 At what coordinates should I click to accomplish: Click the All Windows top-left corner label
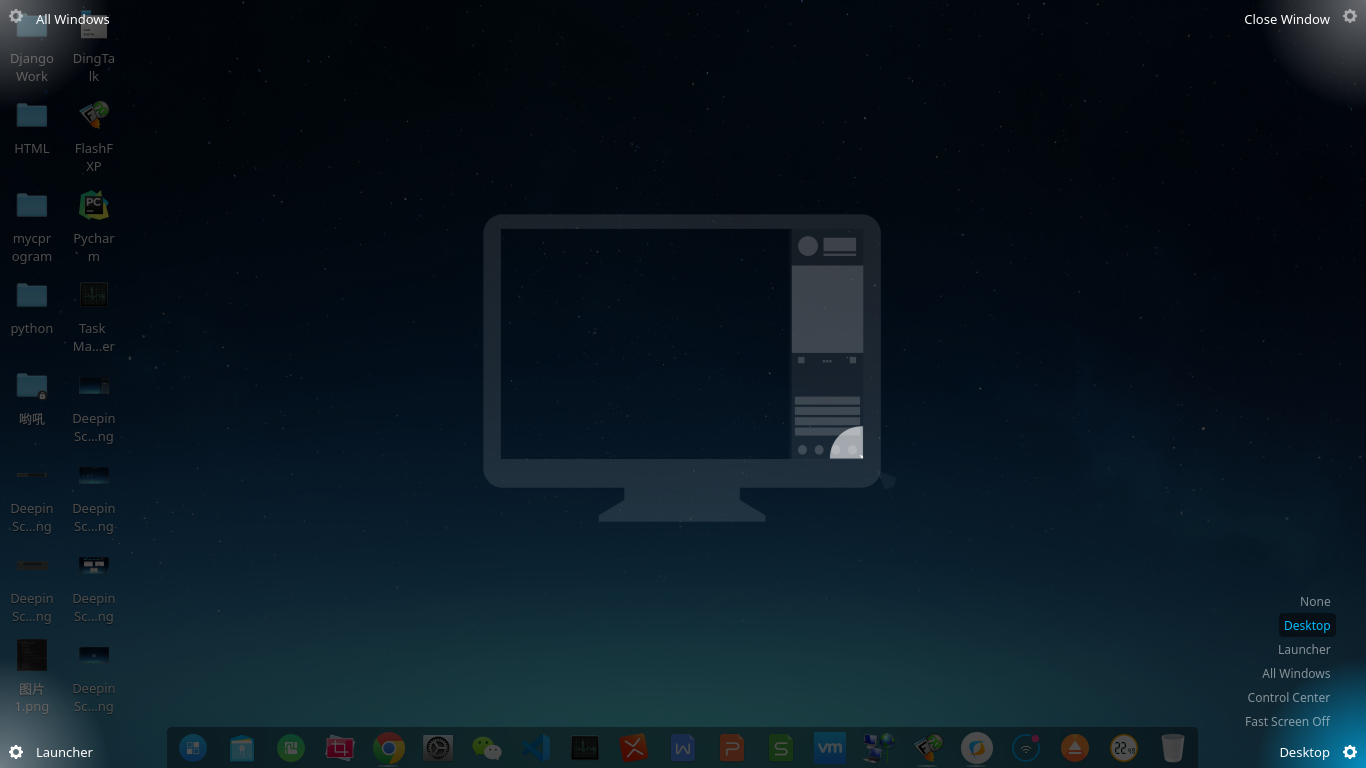click(73, 19)
